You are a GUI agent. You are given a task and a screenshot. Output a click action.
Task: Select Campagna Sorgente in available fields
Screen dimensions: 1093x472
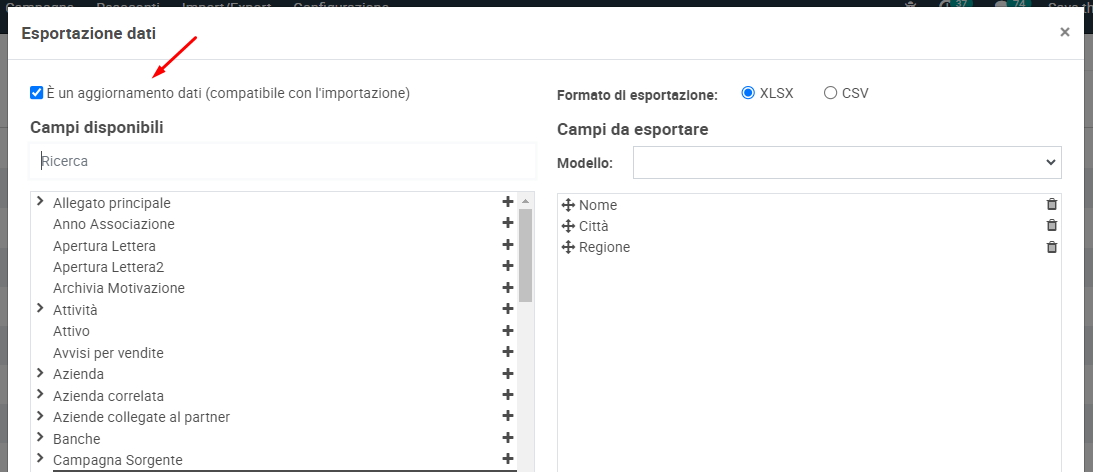(x=118, y=460)
